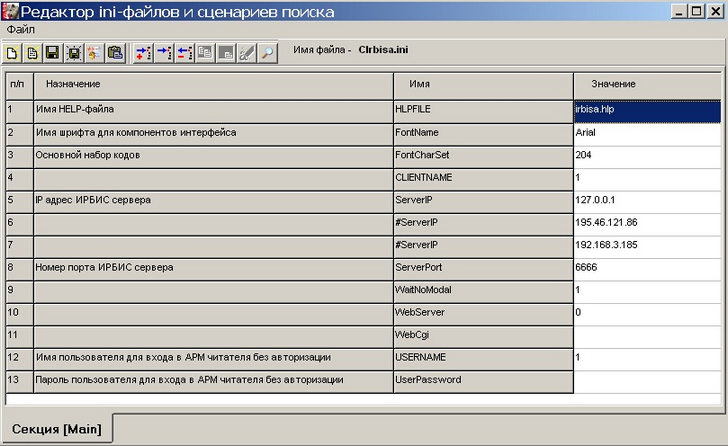Open the Файл menu
The image size is (728, 446).
point(20,30)
